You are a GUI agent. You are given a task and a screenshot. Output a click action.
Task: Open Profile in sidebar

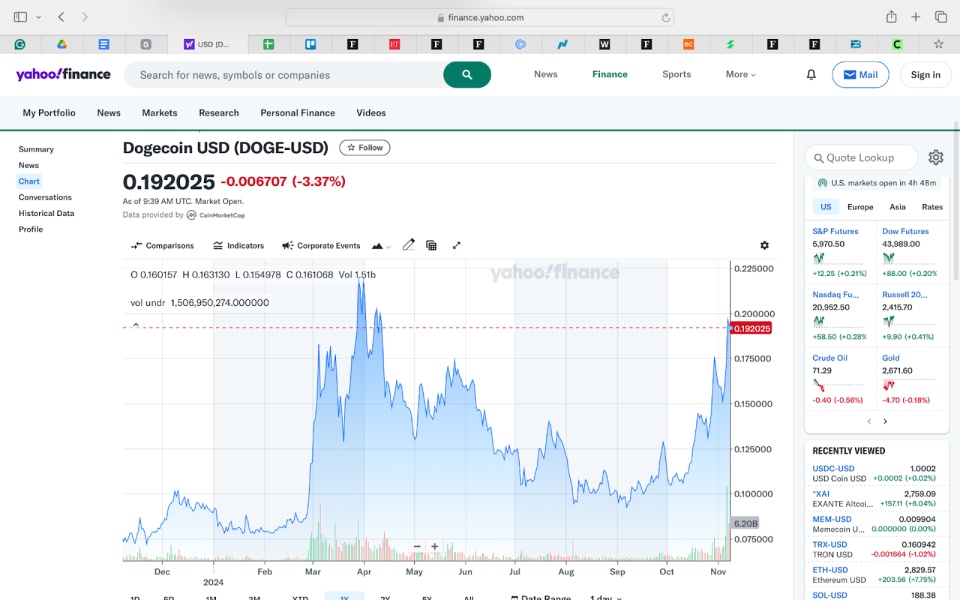point(31,229)
